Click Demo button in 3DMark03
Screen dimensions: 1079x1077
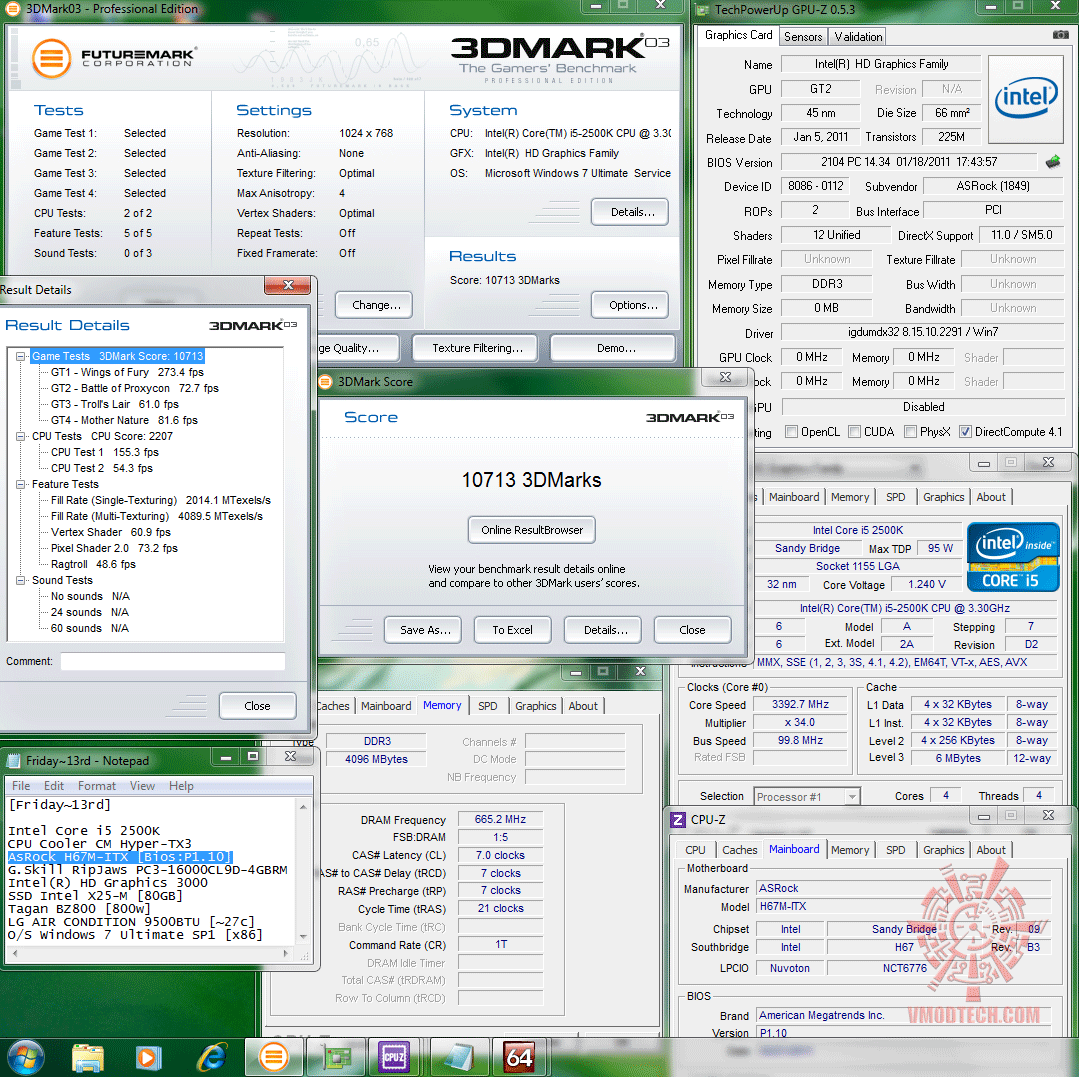[x=613, y=348]
